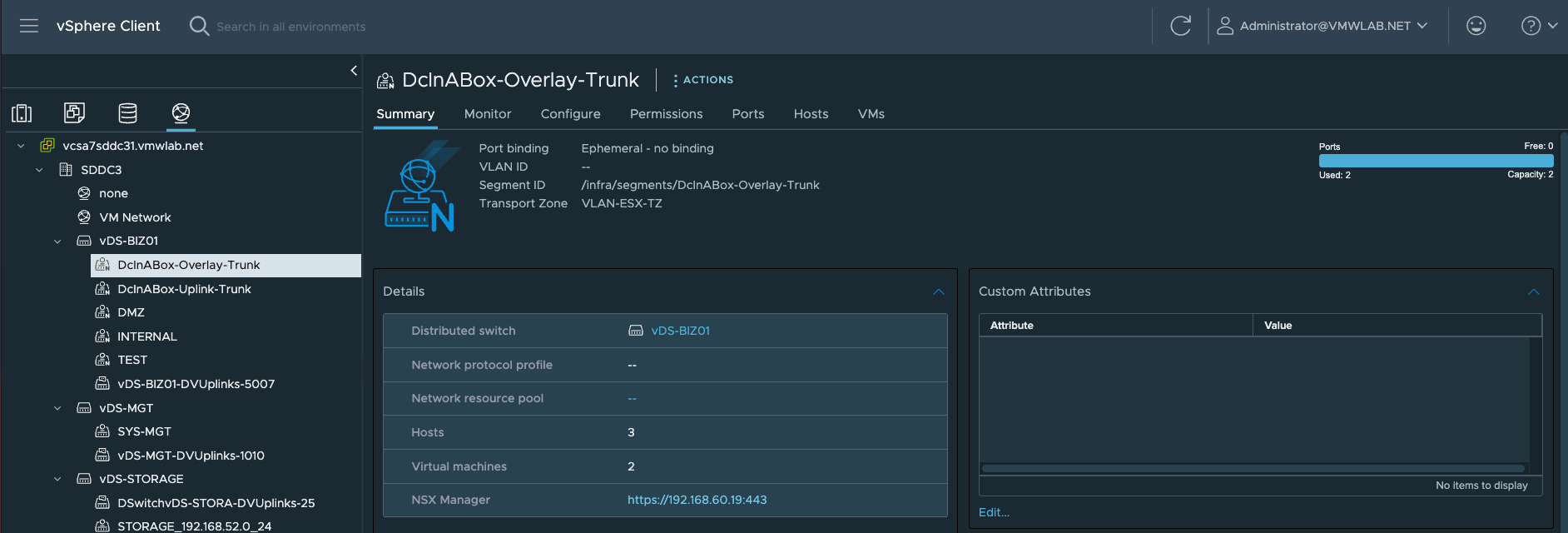Open the Configure tab
This screenshot has width=1568, height=533.
[x=571, y=114]
